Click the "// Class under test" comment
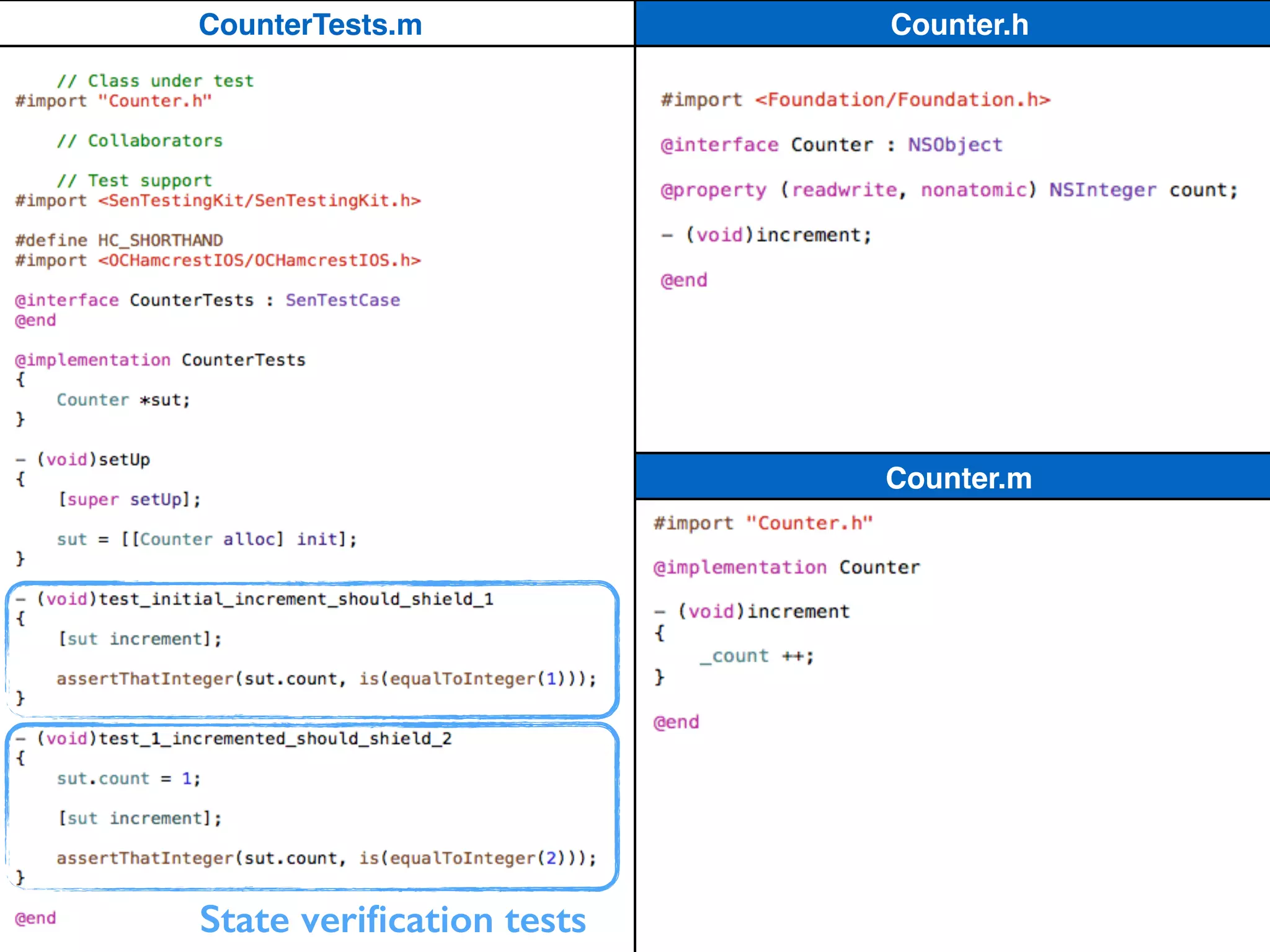Screen dimensions: 1270x952 click(x=155, y=81)
